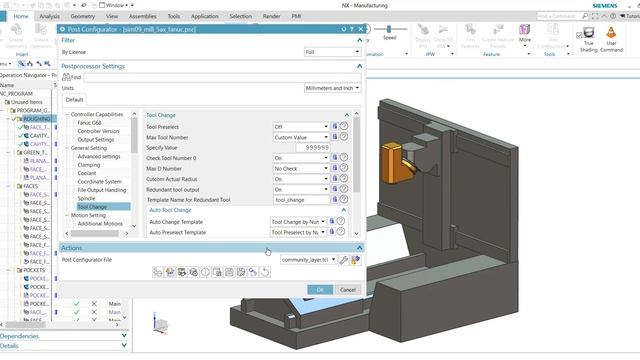This screenshot has height=360, width=640.
Task: Click the search magnifier in Find a Command
Action: (584, 16)
